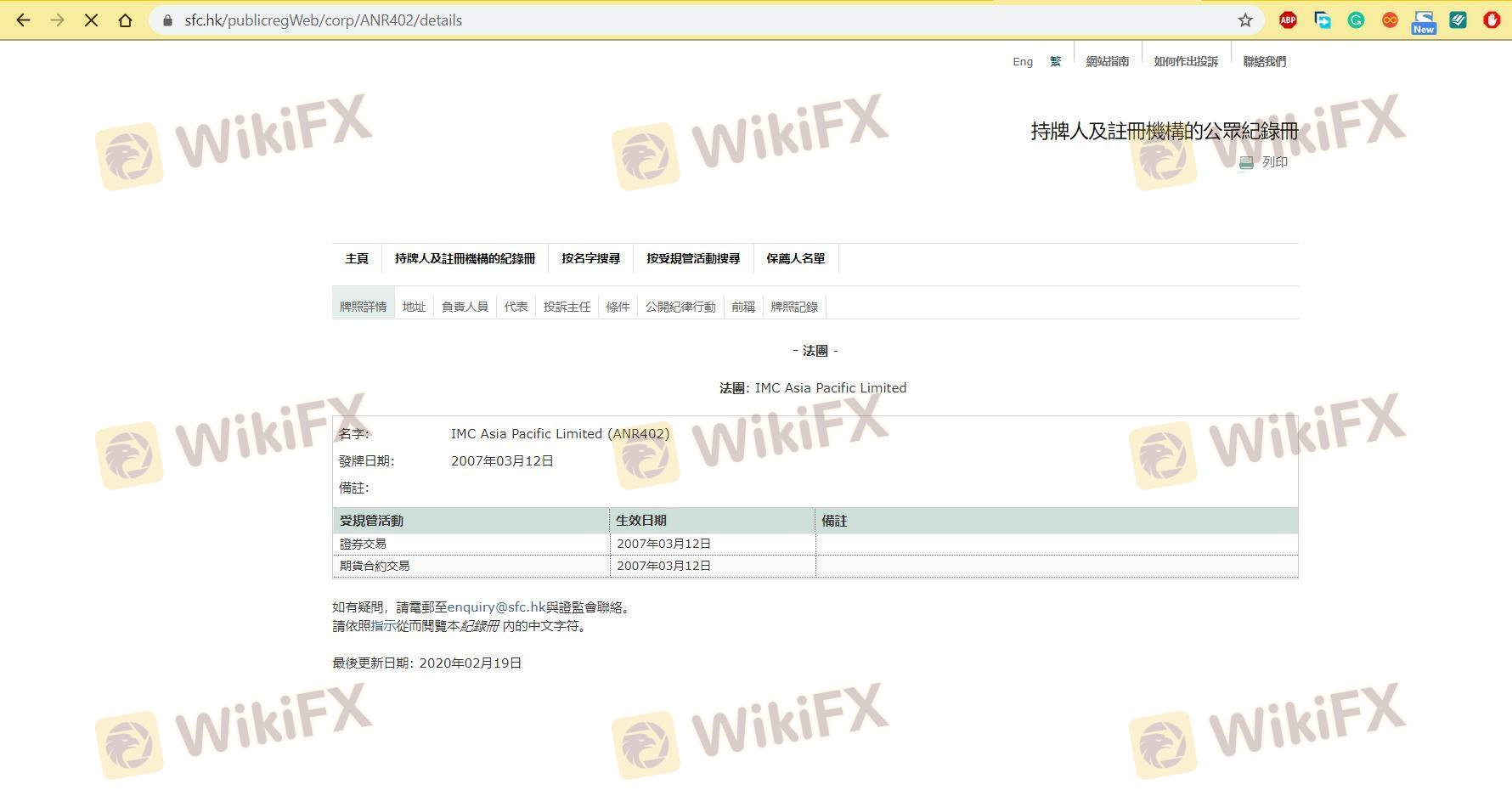
Task: Open the 網站指南 site map link
Action: [1107, 62]
